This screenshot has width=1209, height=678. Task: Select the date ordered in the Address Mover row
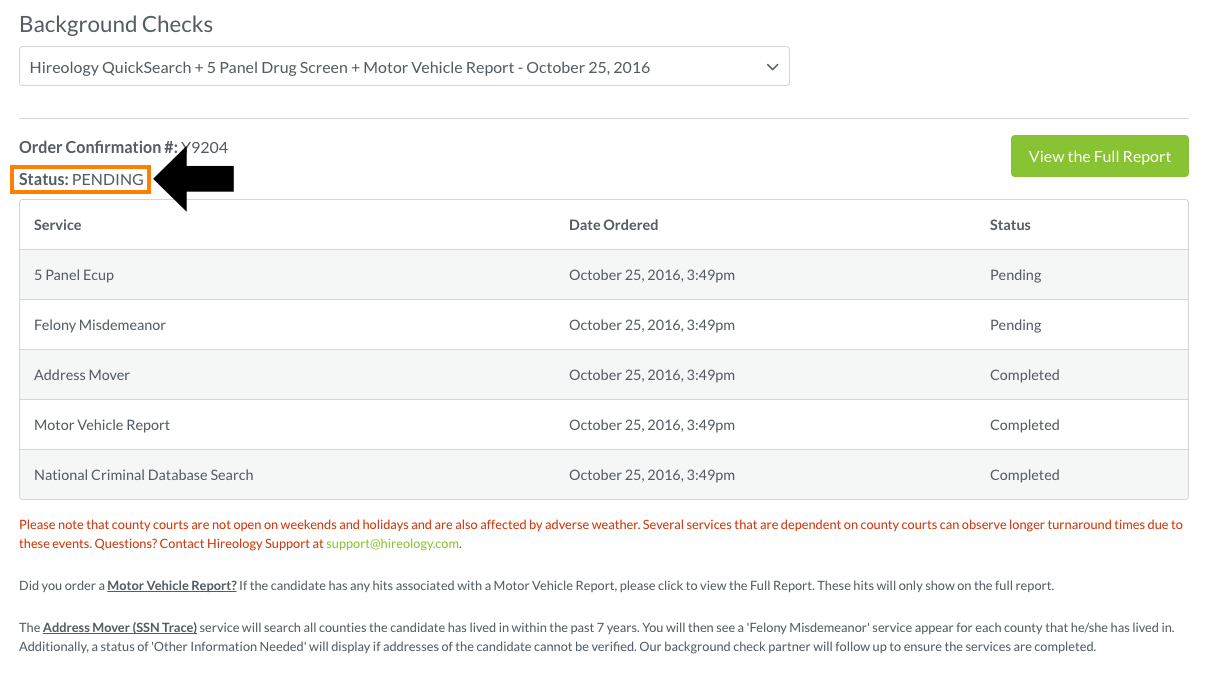[652, 375]
